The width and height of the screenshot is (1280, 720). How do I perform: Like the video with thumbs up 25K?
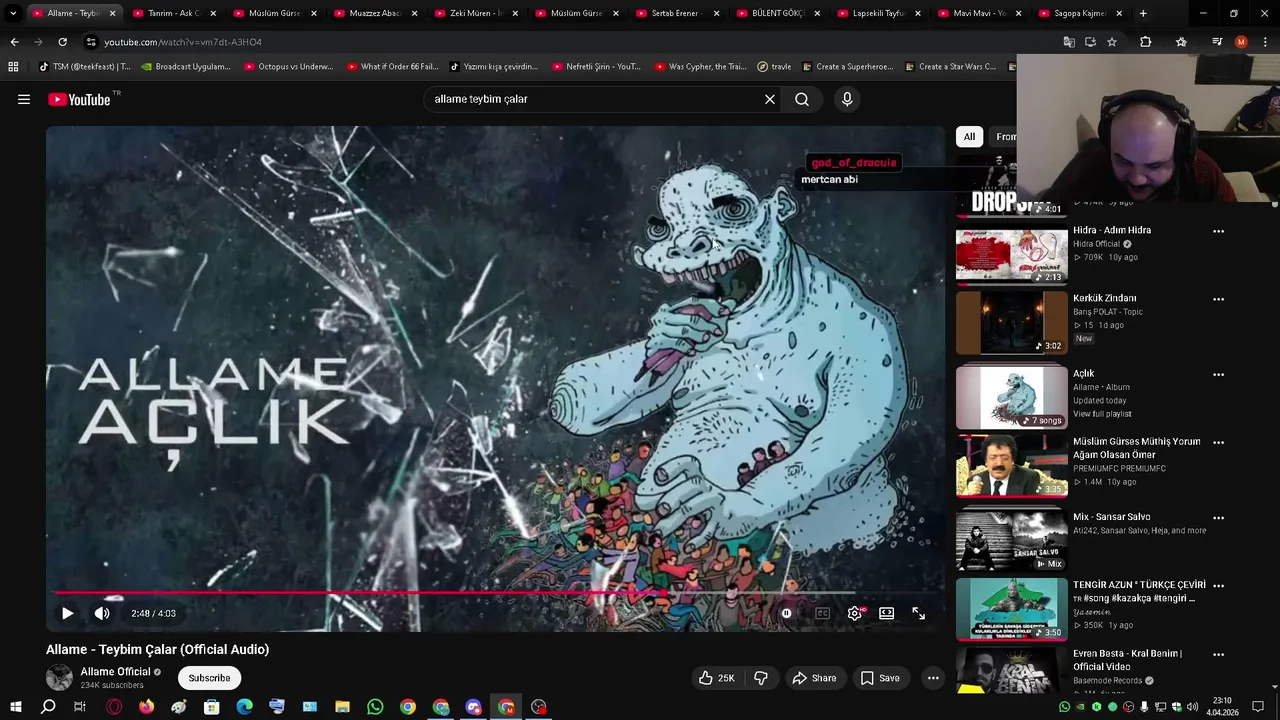pyautogui.click(x=717, y=678)
